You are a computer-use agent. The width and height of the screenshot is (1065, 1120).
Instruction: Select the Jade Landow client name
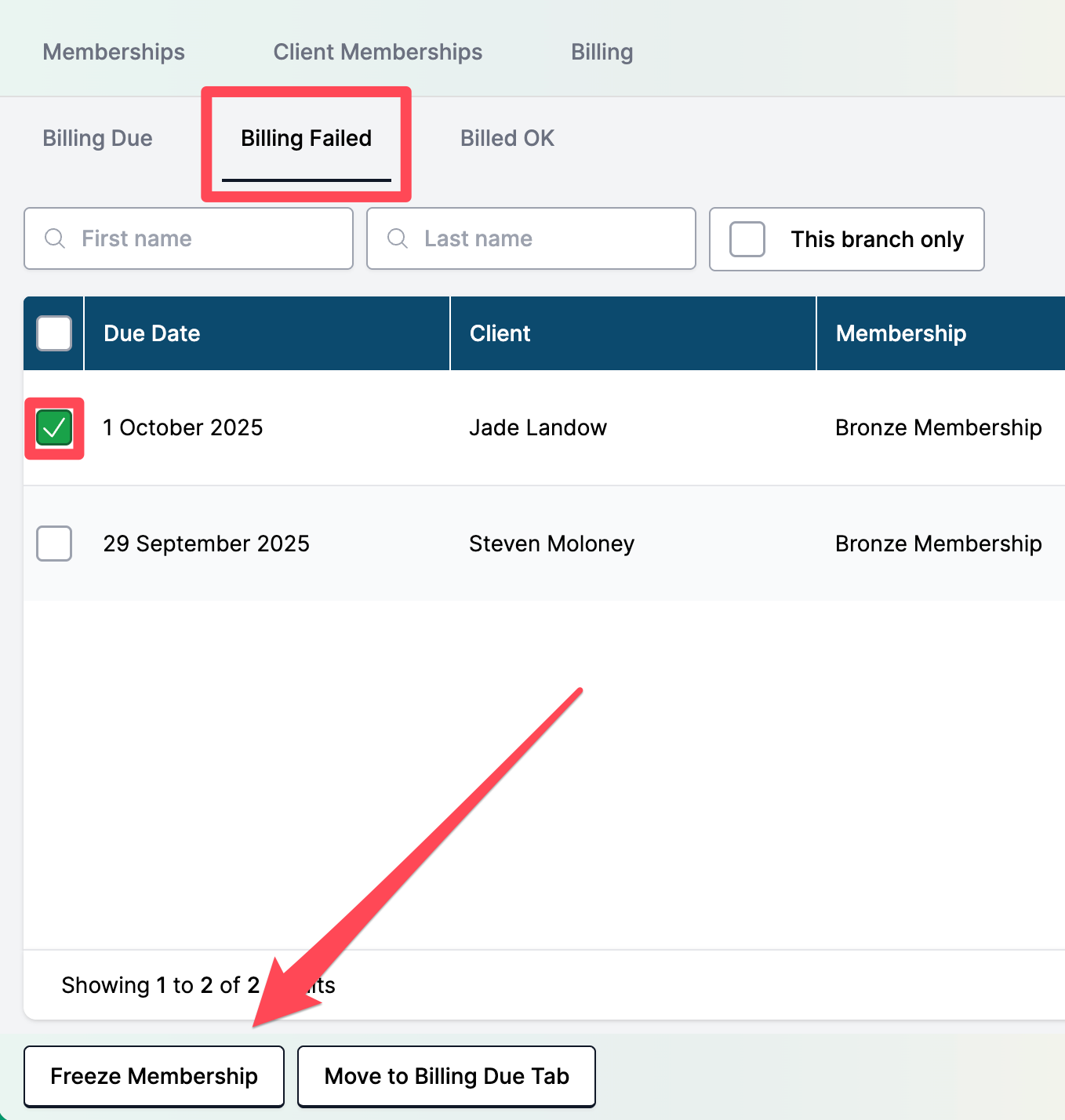(x=537, y=428)
